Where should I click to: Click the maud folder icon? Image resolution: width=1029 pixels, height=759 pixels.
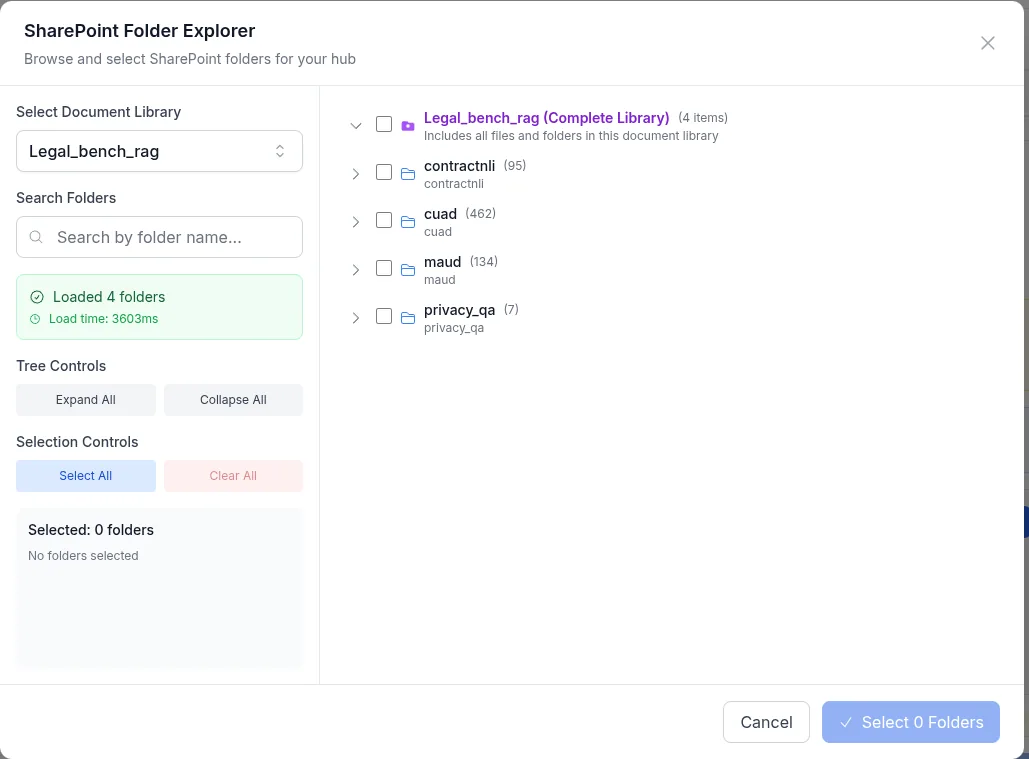[408, 270]
